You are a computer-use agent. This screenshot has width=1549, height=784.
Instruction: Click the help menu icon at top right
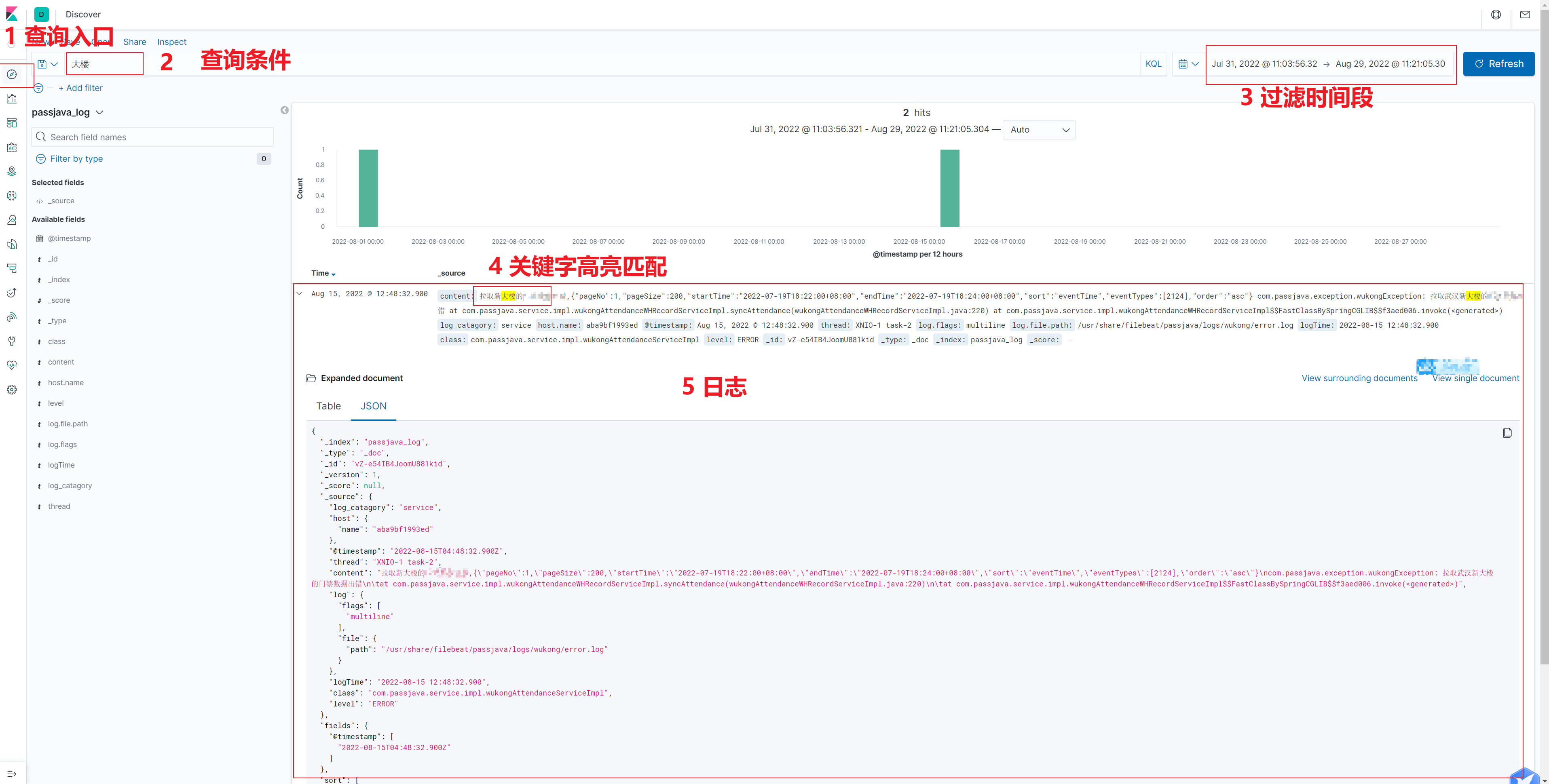(1496, 15)
